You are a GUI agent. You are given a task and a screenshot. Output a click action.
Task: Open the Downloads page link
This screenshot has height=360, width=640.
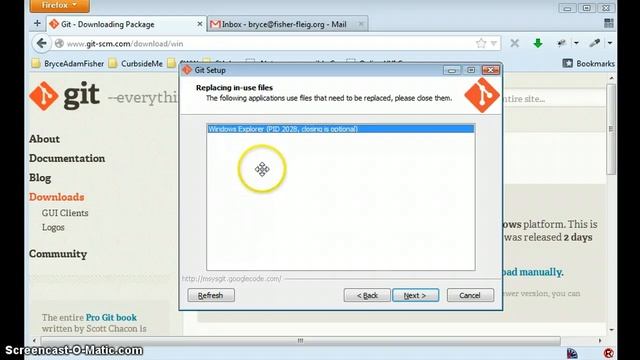(x=57, y=197)
